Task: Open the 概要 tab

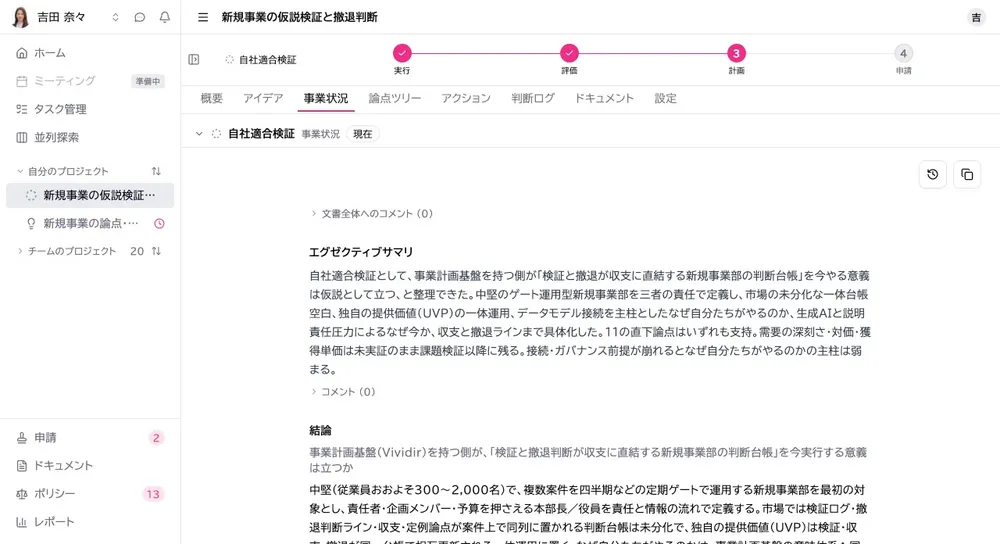Action: tap(212, 98)
